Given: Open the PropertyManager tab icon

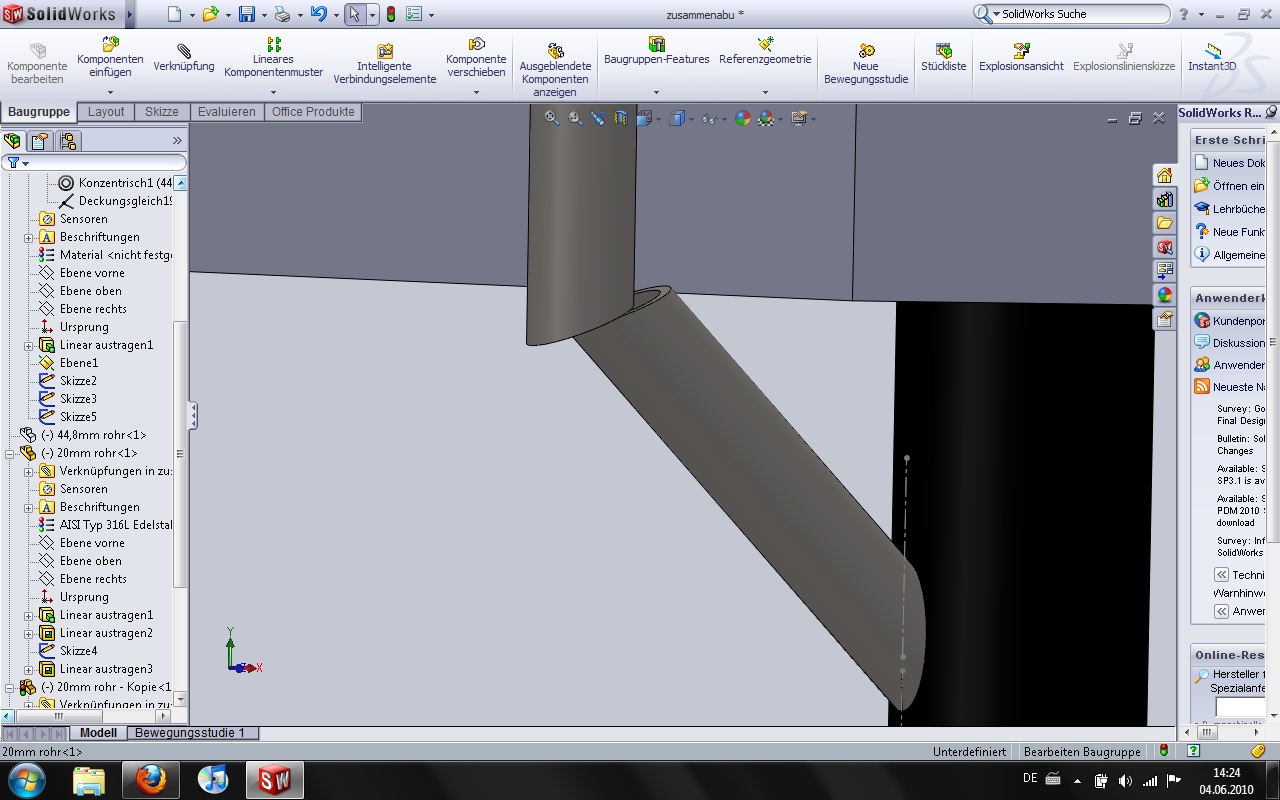Looking at the screenshot, I should [39, 141].
